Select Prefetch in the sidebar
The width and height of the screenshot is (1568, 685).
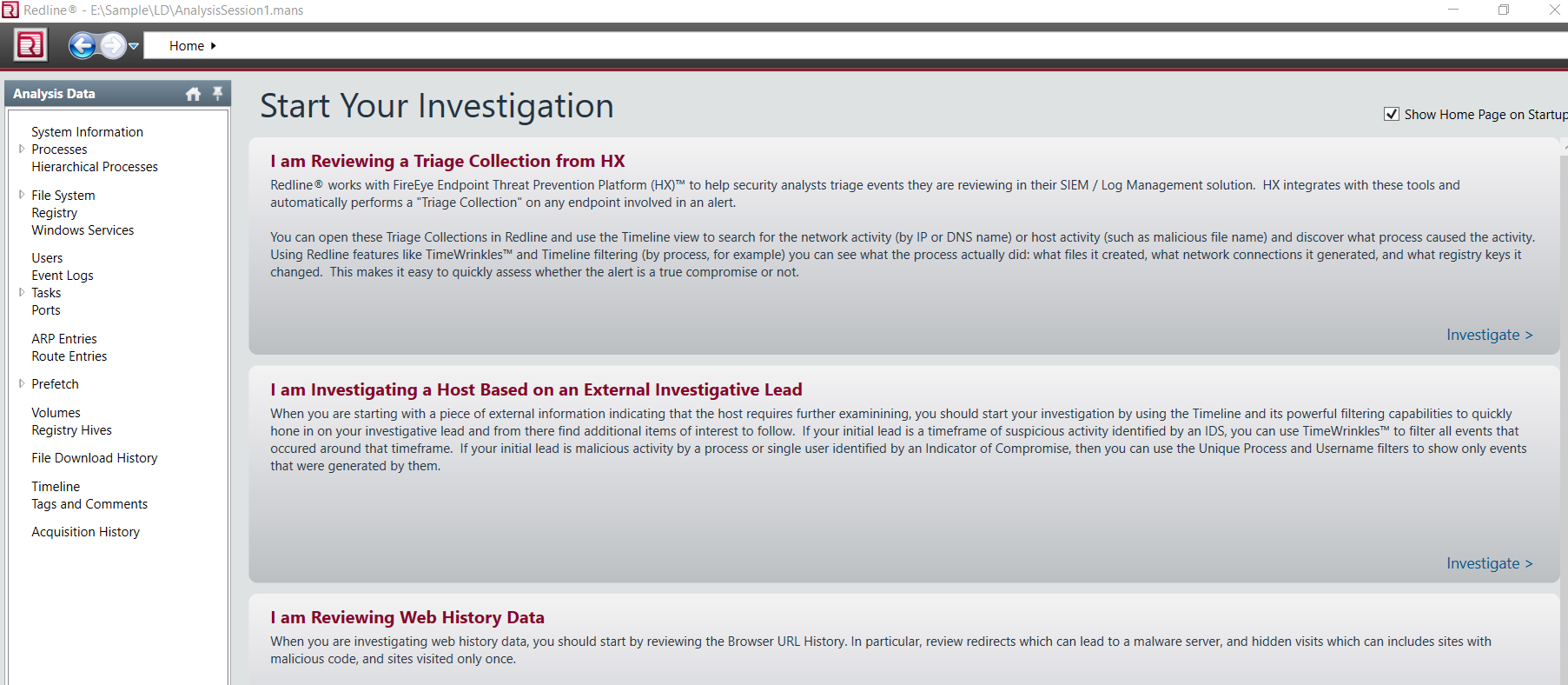pos(55,384)
